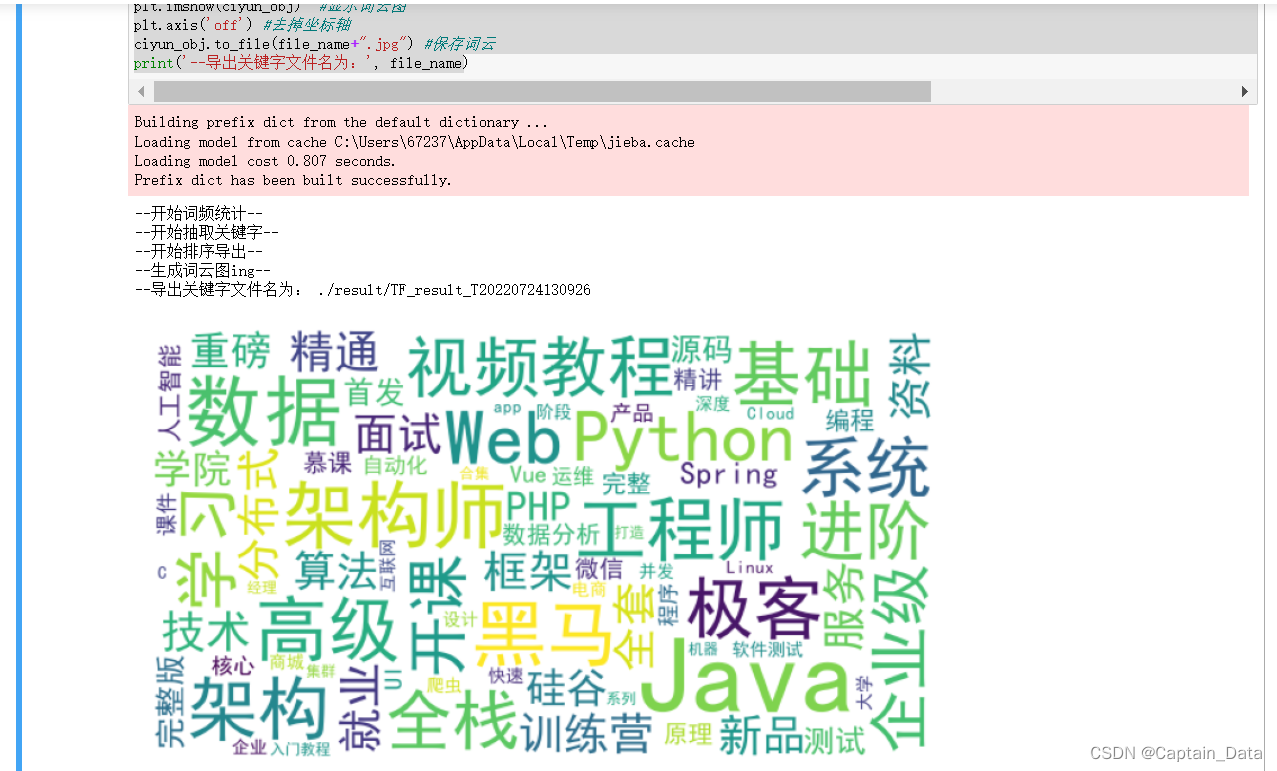Image resolution: width=1277 pixels, height=771 pixels.
Task: Click the horizontal scrollbar thumb under the code
Action: pyautogui.click(x=541, y=92)
